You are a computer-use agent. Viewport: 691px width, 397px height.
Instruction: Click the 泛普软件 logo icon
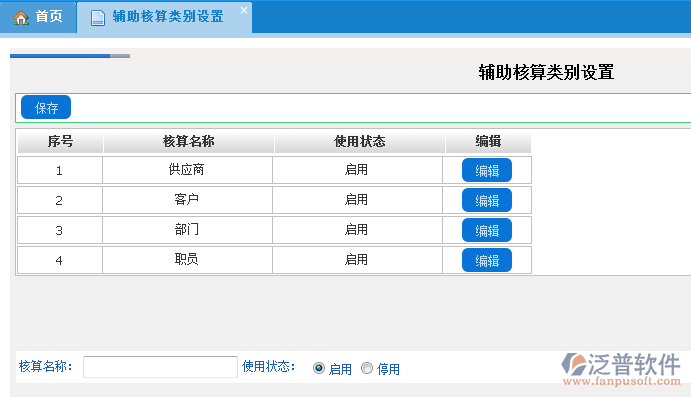(573, 364)
